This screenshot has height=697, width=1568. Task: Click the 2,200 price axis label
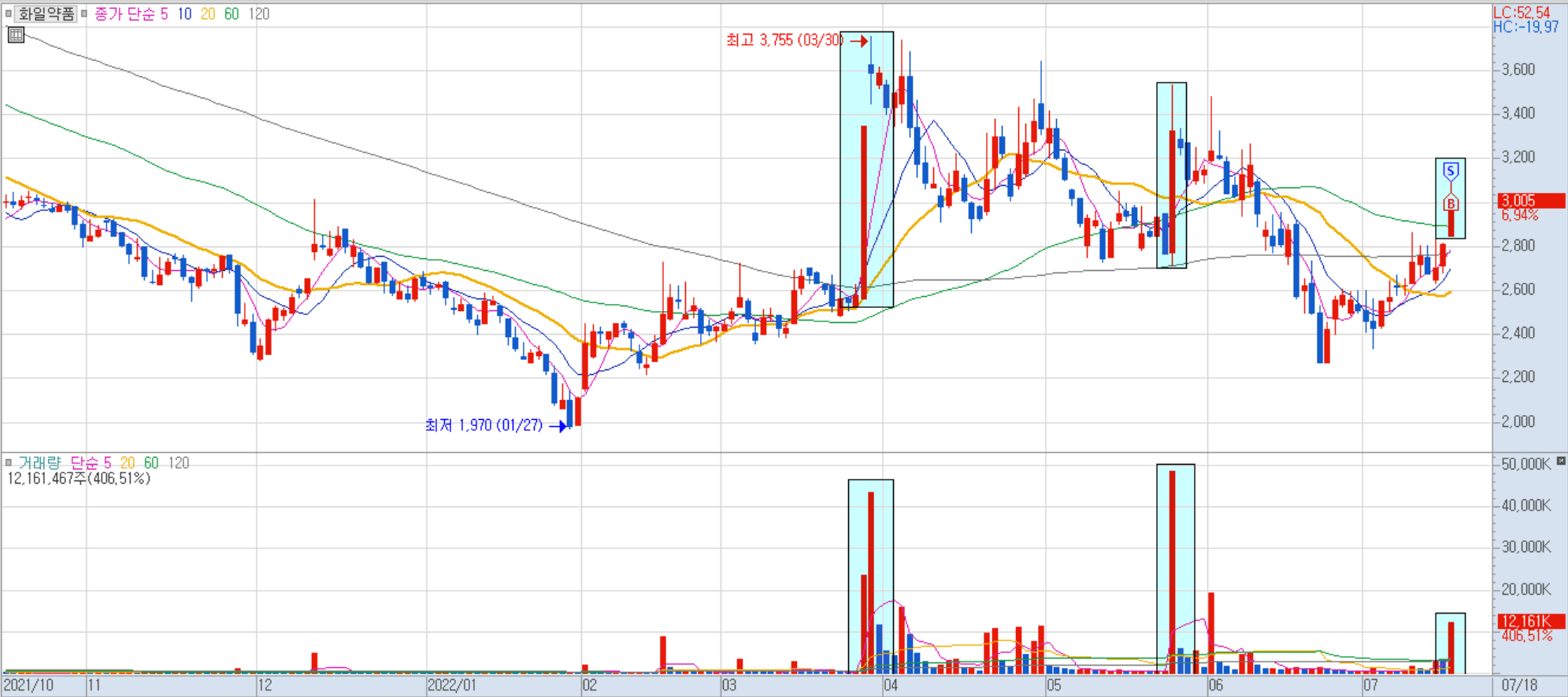1518,377
